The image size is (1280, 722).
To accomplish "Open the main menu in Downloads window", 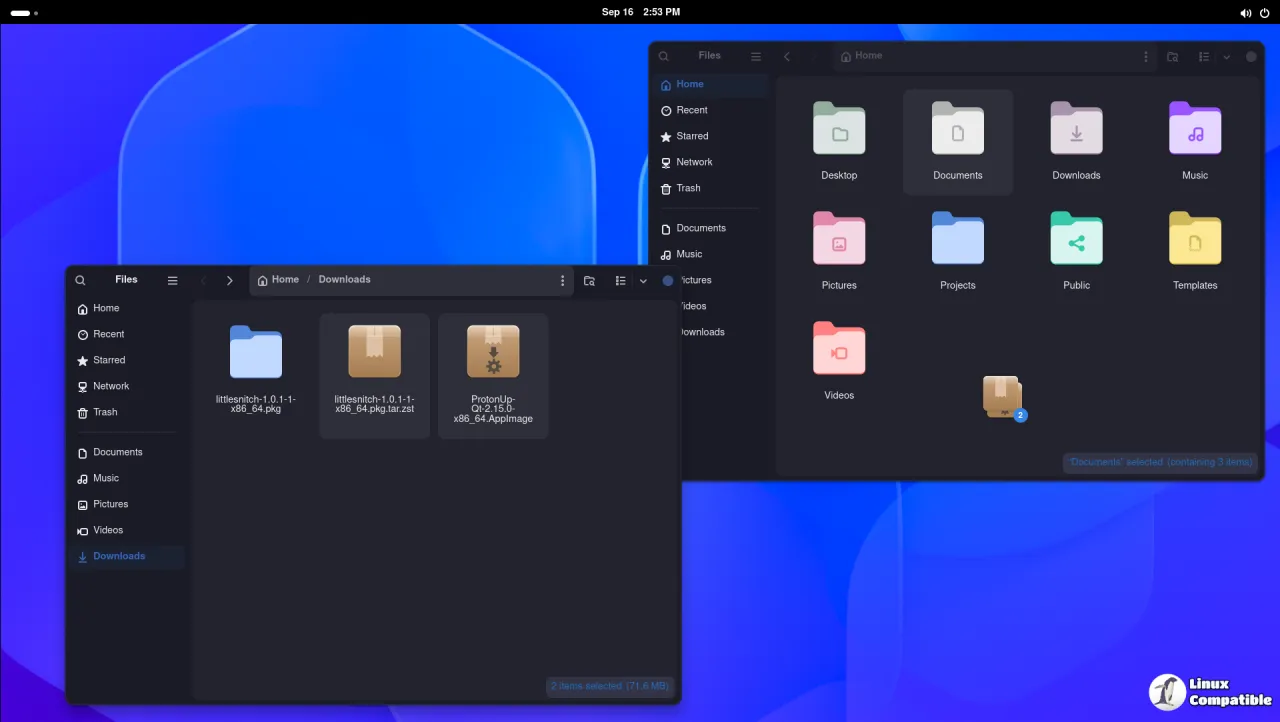I will click(172, 281).
